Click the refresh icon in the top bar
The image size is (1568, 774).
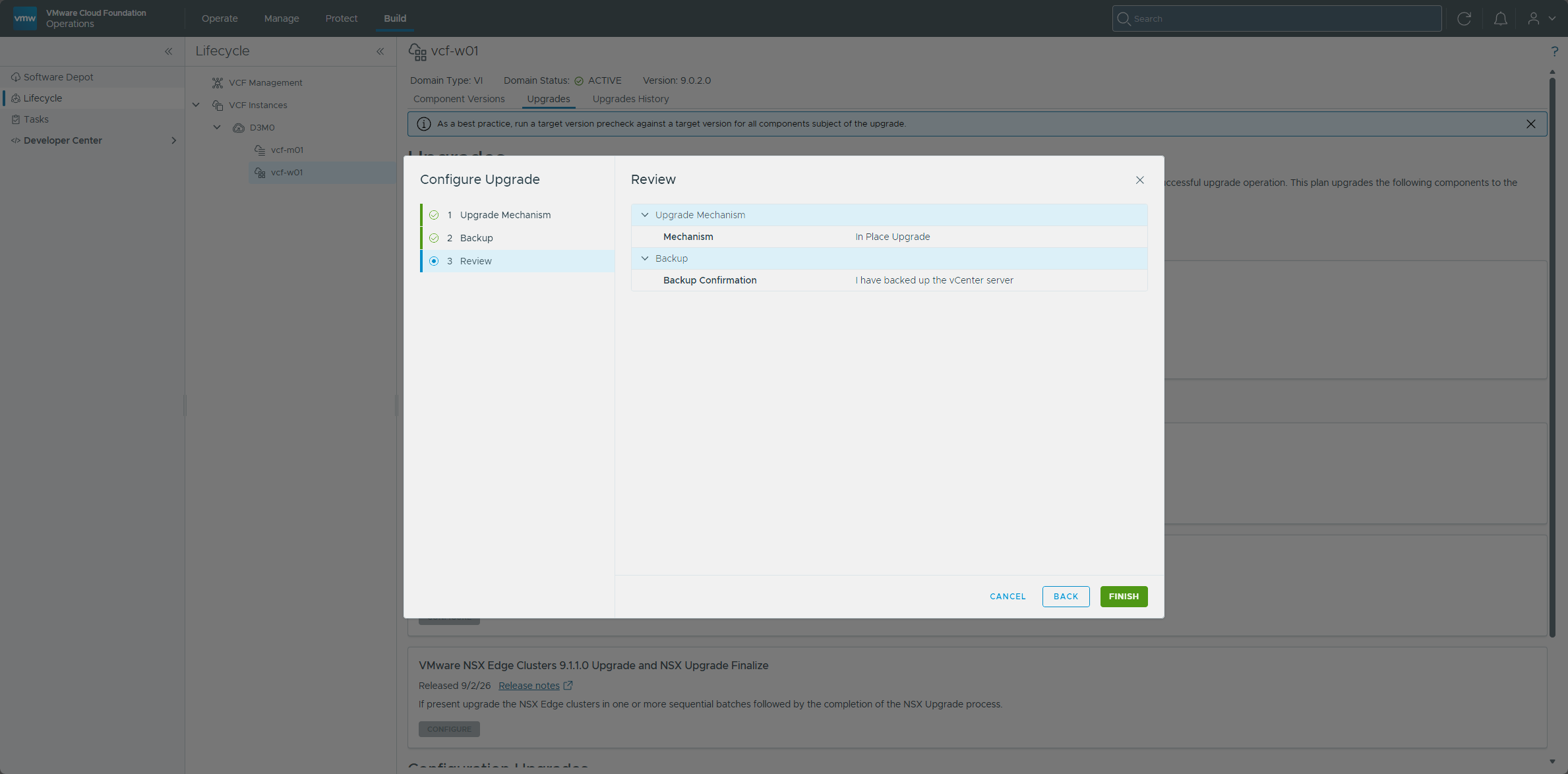point(1464,18)
